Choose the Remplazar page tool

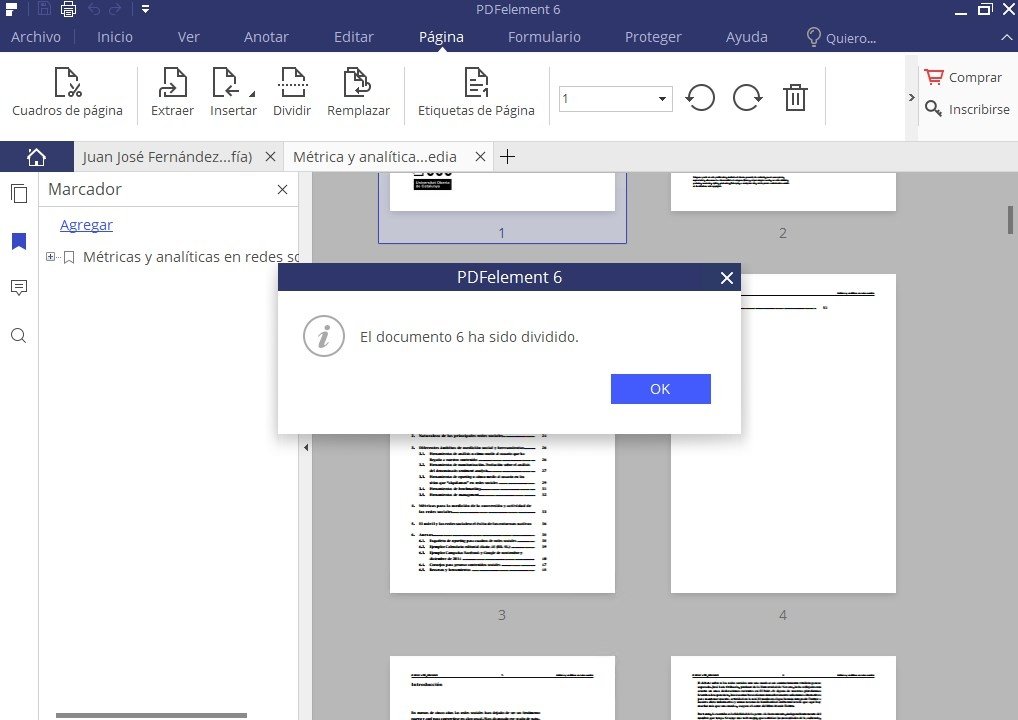[358, 93]
